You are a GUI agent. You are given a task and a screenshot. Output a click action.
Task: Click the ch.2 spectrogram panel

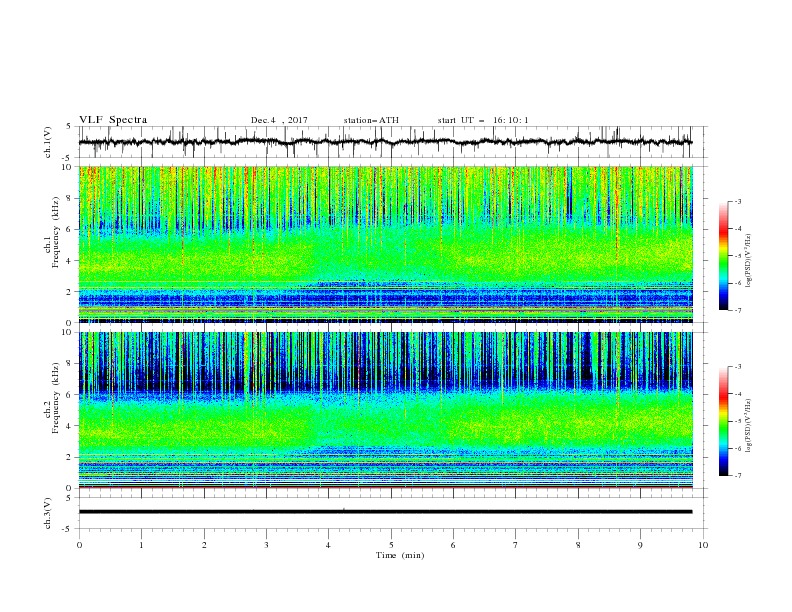[386, 410]
